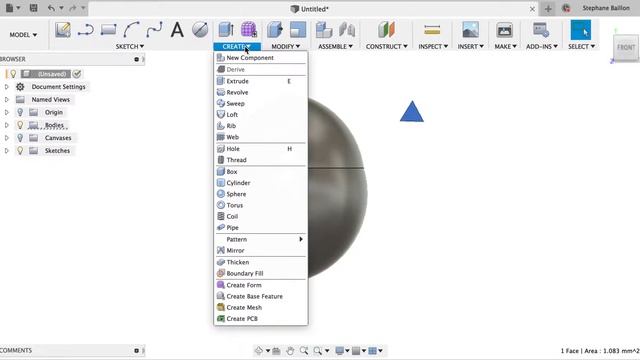The width and height of the screenshot is (640, 360).
Task: Expand the Canvases tree node
Action: pos(6,138)
